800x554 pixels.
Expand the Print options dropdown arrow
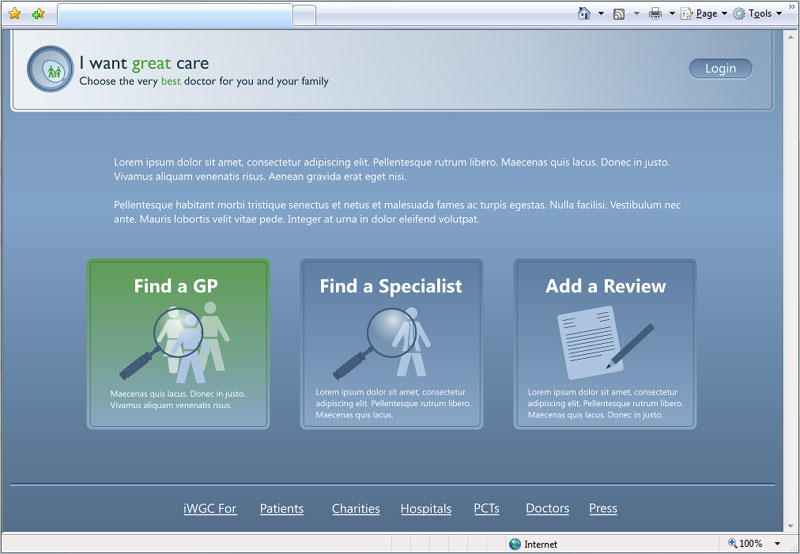pos(672,14)
